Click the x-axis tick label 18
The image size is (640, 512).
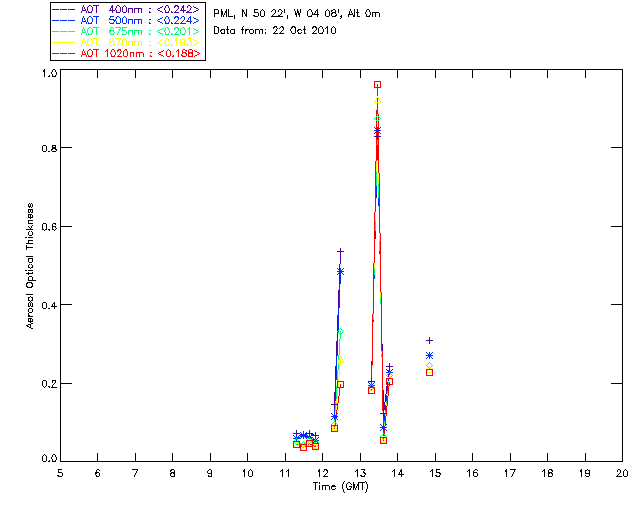click(548, 473)
